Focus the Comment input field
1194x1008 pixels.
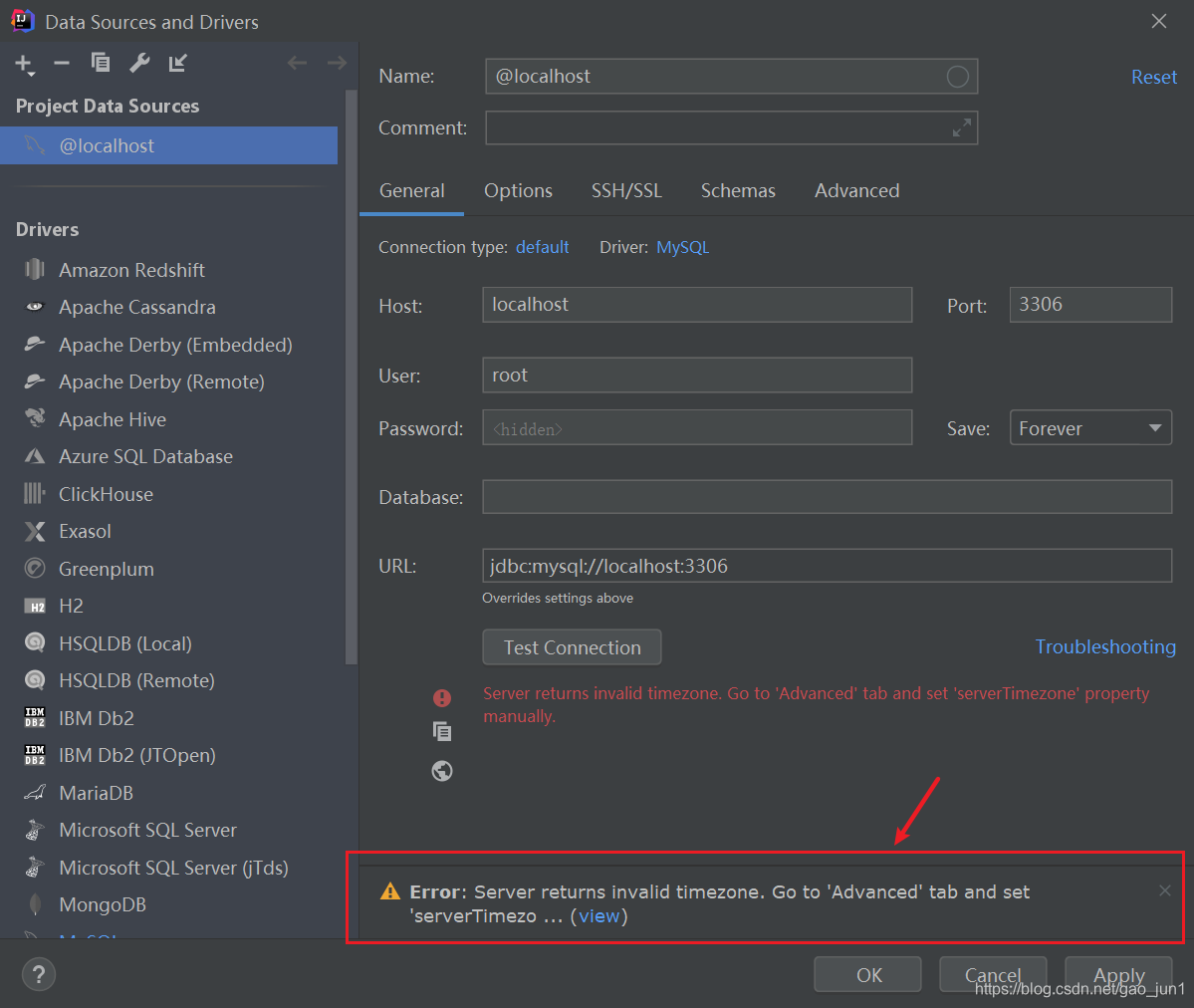coord(731,128)
